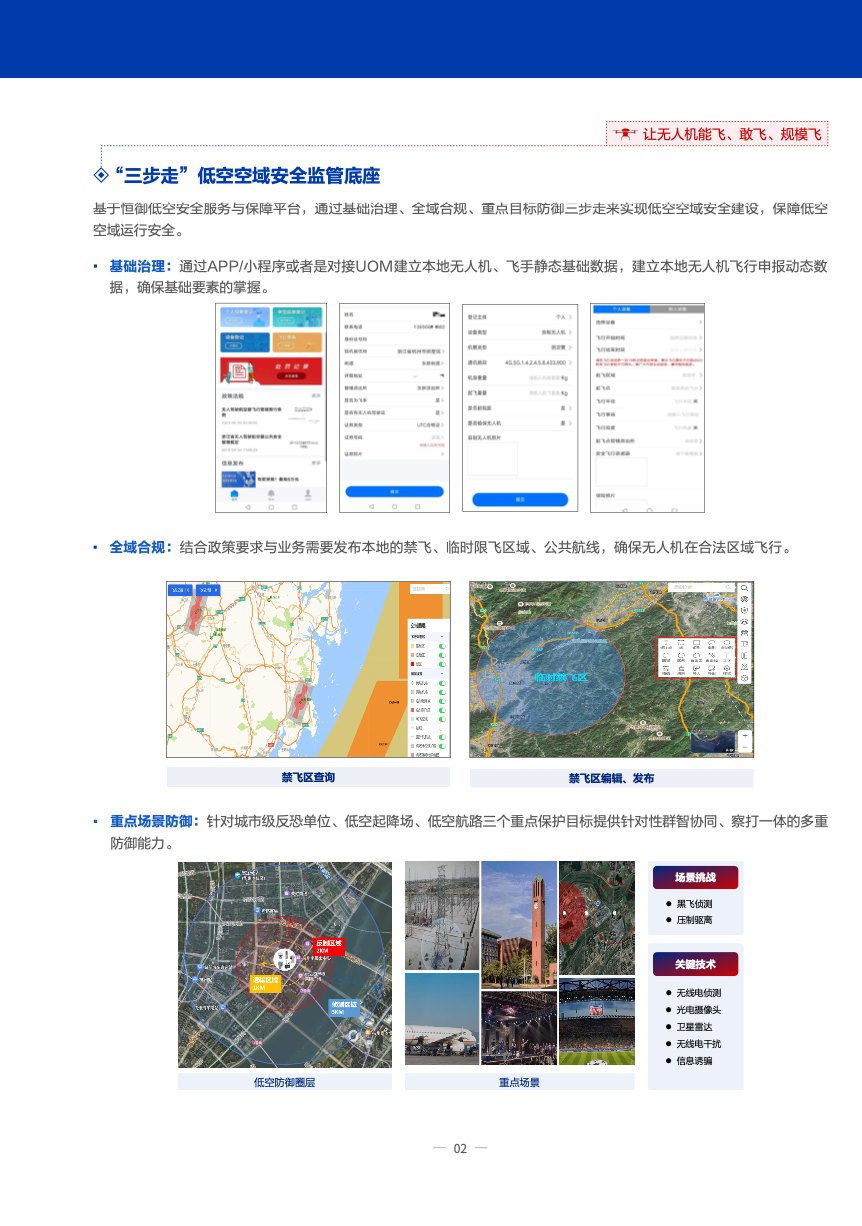Collapse the second legend section in the 禁飞区查询 panel
The image size is (862, 1226).
pyautogui.click(x=442, y=673)
